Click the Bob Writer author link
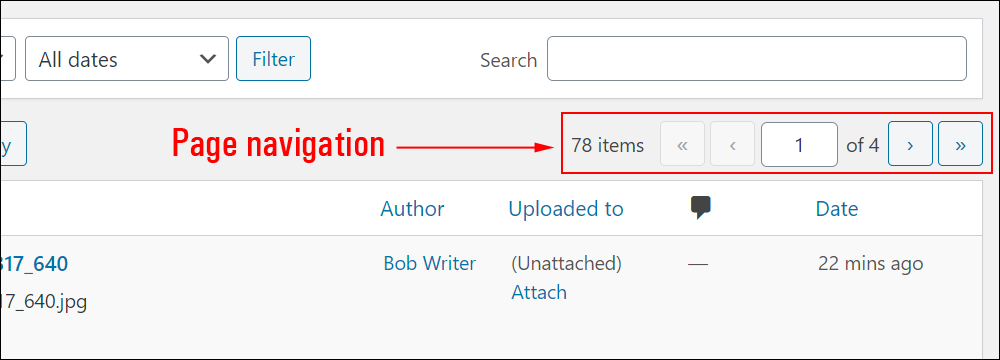 (x=429, y=264)
